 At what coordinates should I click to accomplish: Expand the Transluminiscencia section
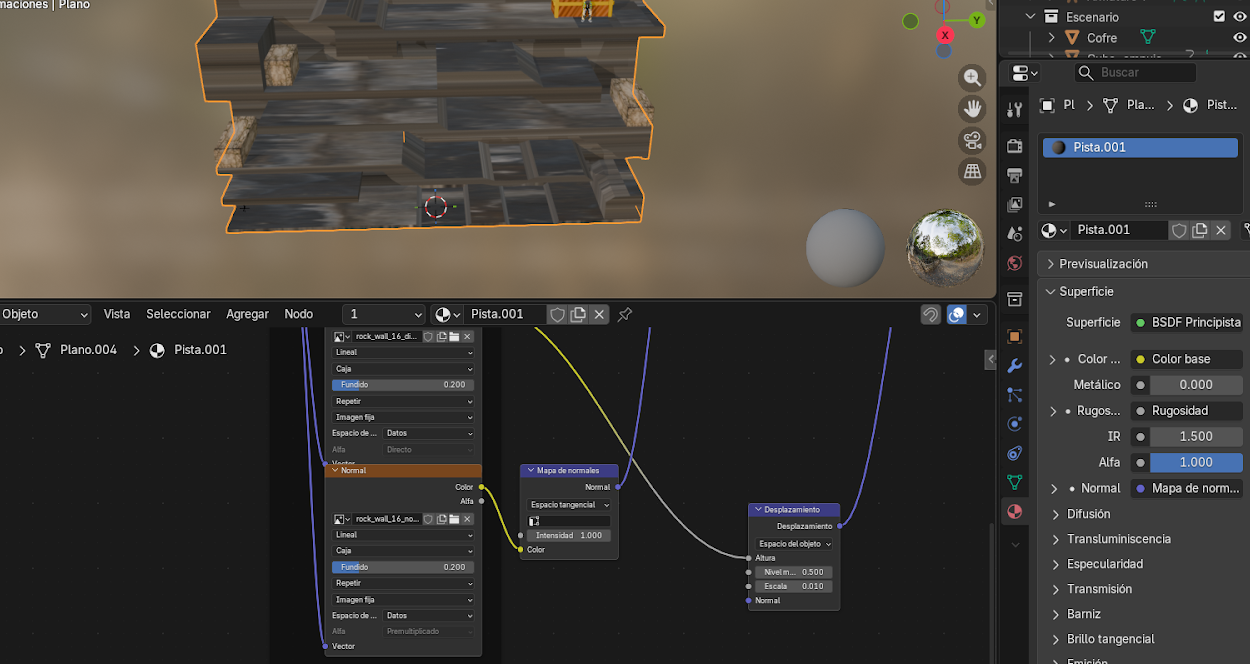point(1053,539)
